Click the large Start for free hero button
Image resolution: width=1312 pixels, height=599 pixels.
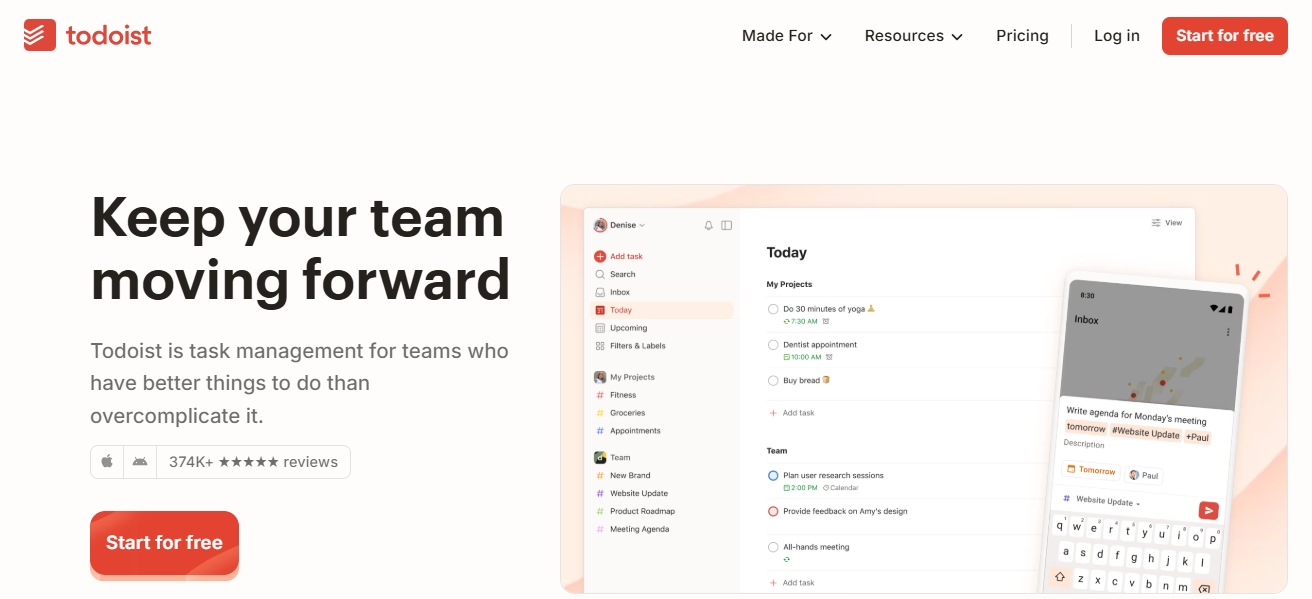[164, 543]
